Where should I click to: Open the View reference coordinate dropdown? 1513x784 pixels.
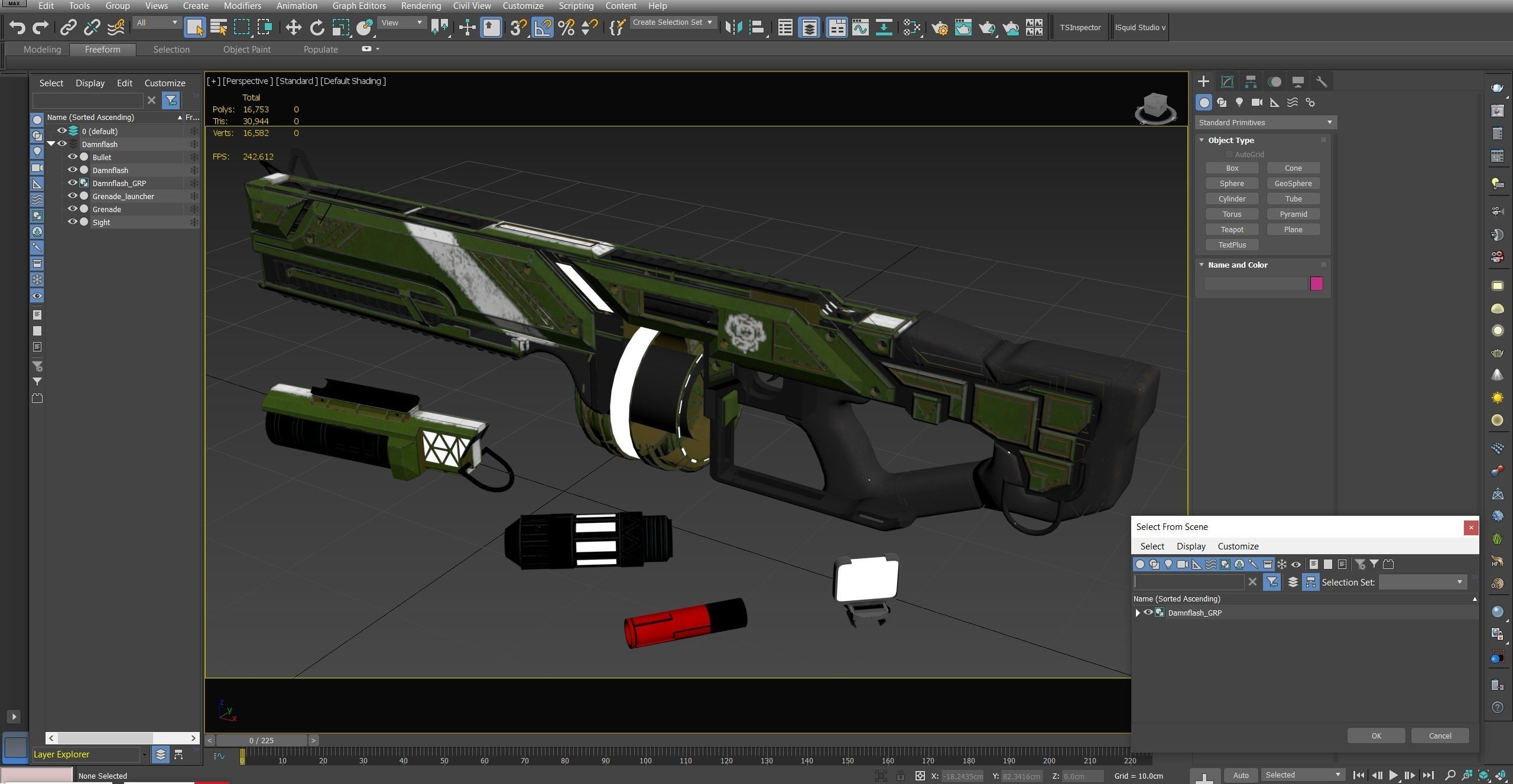click(x=402, y=22)
